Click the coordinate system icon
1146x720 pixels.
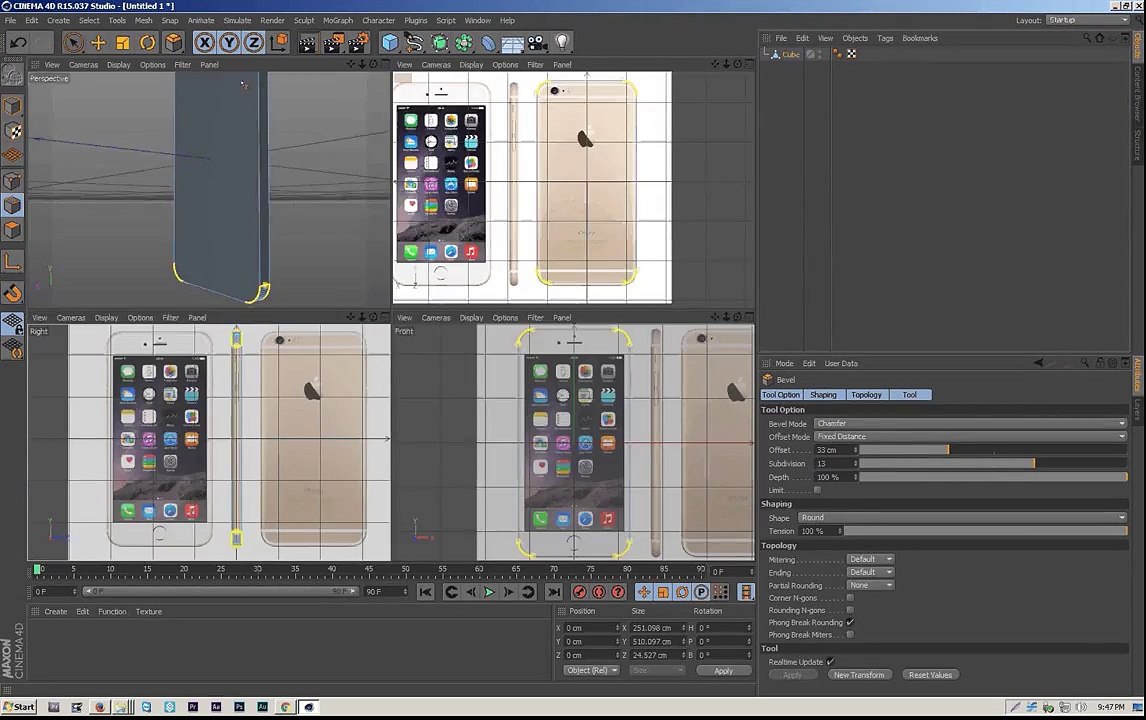tap(278, 42)
